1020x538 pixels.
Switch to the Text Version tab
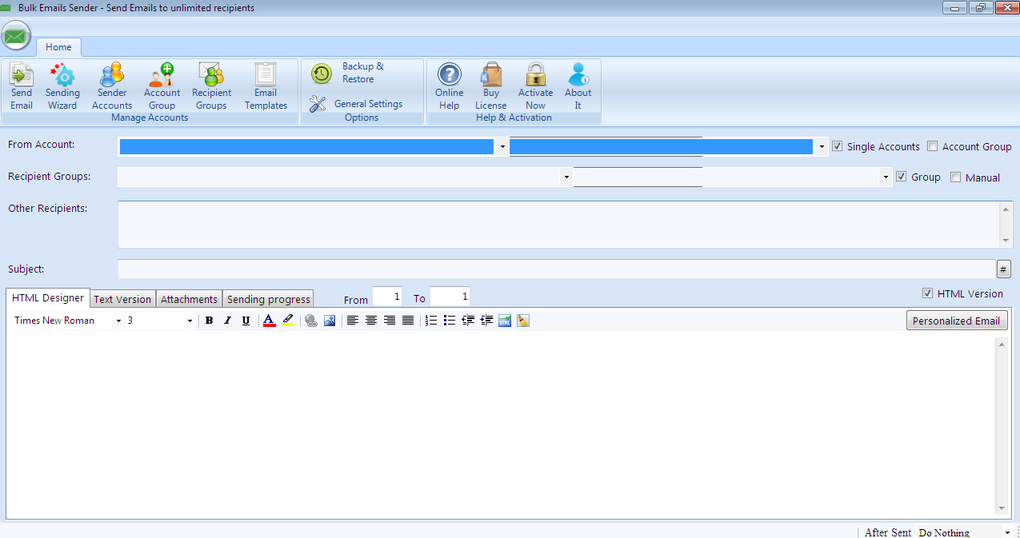coord(122,299)
